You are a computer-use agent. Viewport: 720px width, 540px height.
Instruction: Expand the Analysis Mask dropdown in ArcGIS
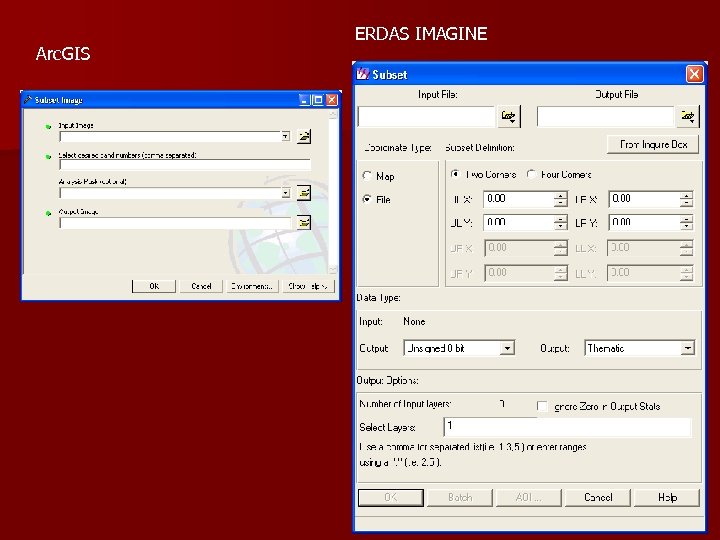[x=286, y=193]
